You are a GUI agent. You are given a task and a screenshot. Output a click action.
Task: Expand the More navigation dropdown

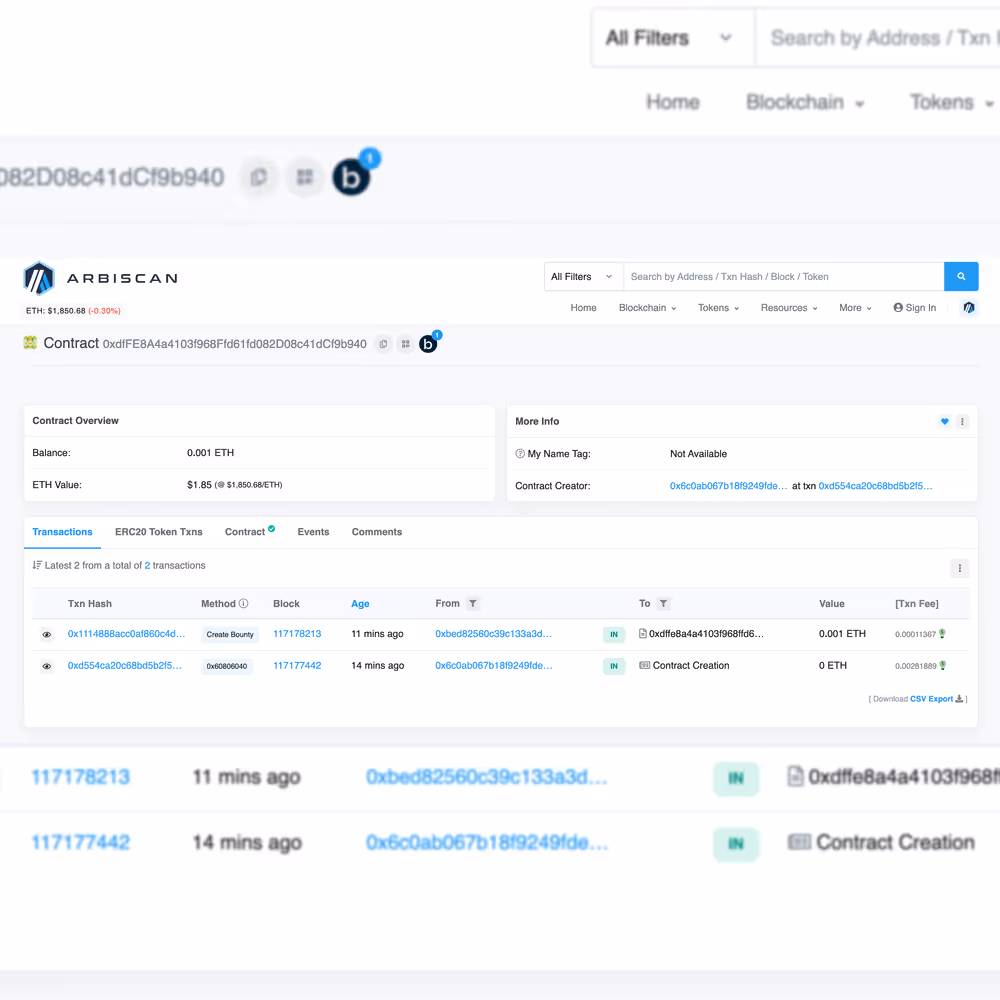(x=855, y=308)
